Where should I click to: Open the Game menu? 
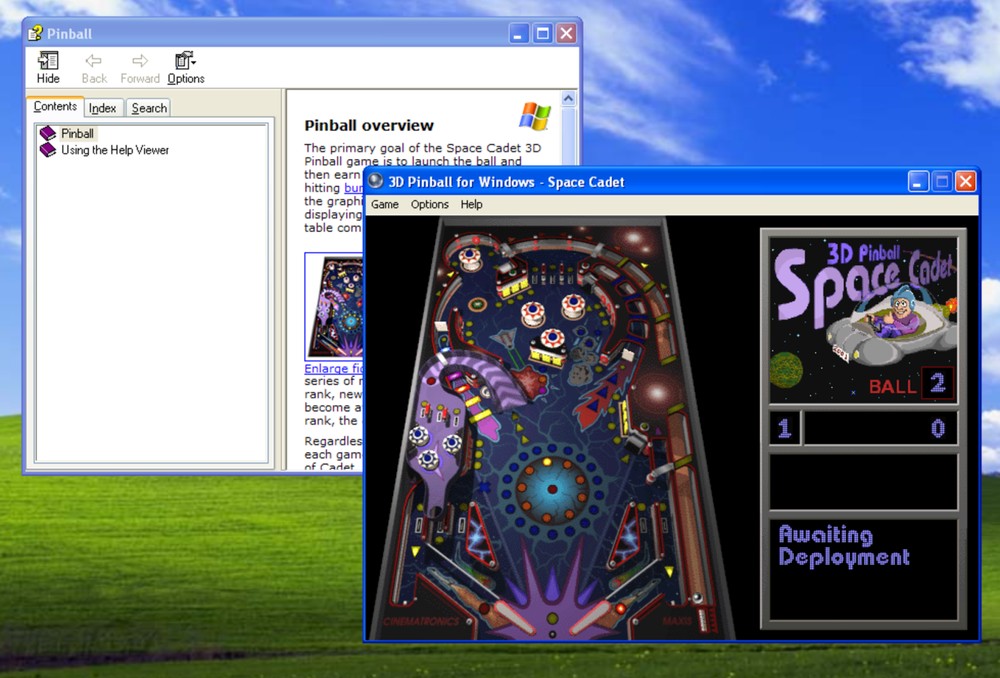(384, 204)
